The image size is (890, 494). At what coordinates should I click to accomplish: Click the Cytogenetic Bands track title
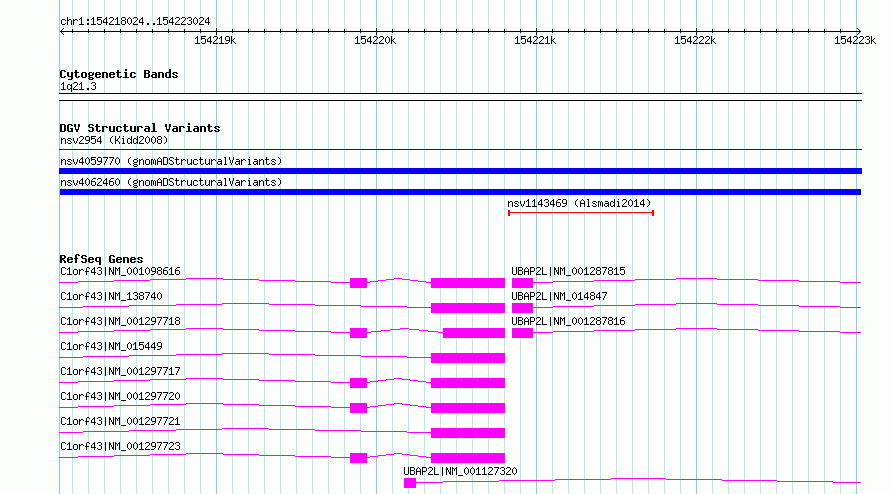tap(119, 74)
